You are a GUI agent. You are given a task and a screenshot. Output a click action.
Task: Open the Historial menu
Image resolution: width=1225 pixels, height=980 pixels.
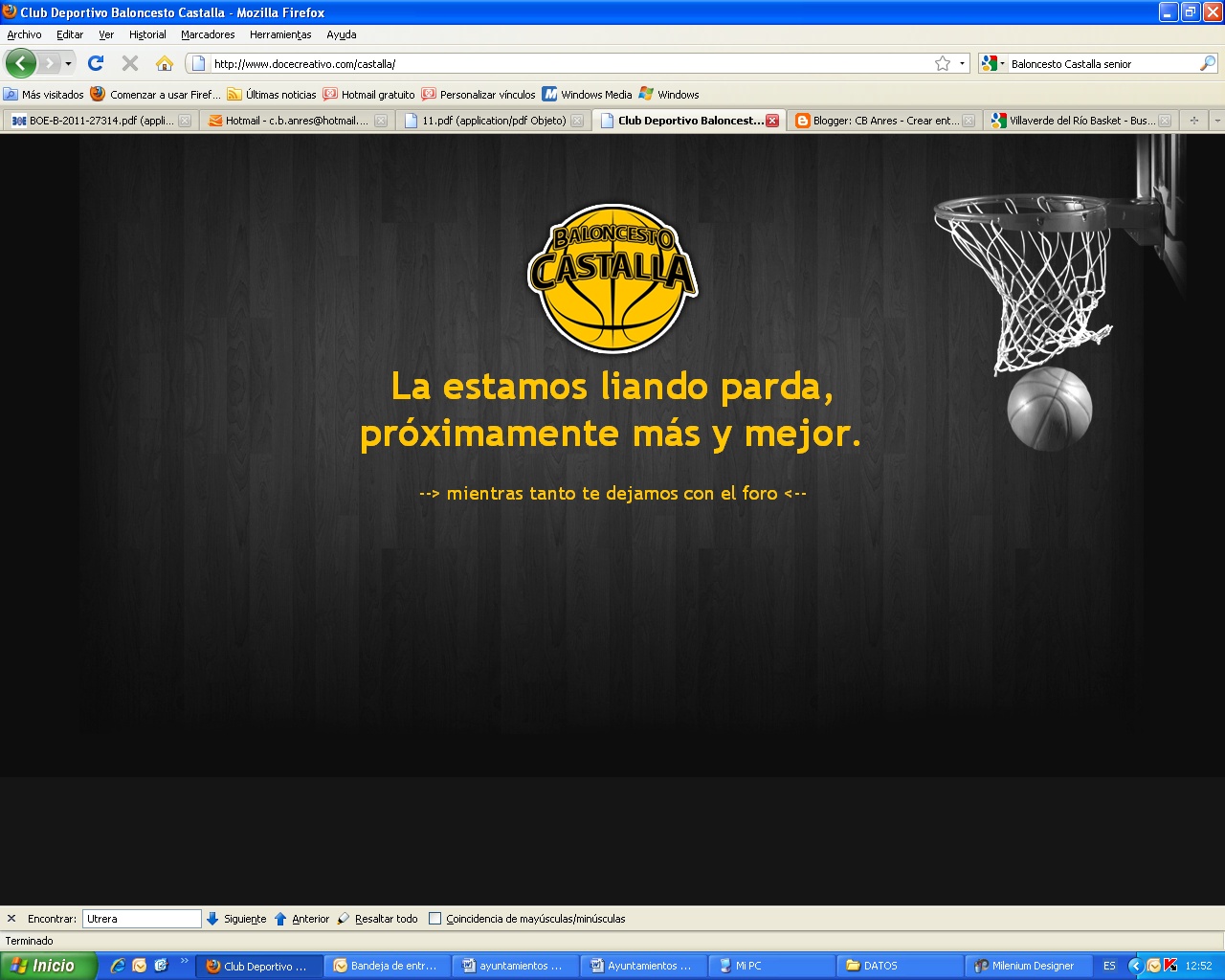pyautogui.click(x=147, y=34)
